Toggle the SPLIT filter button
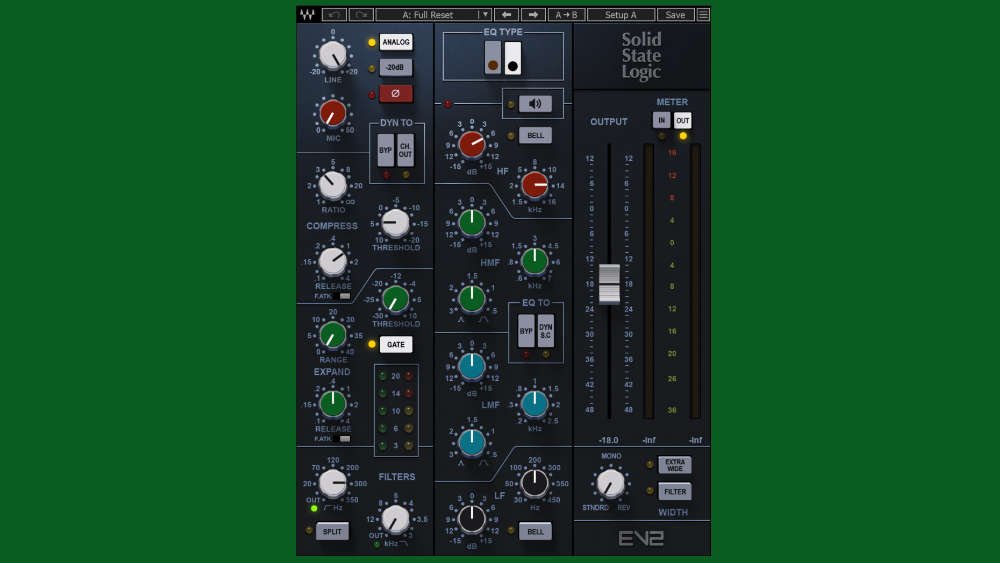 (332, 531)
